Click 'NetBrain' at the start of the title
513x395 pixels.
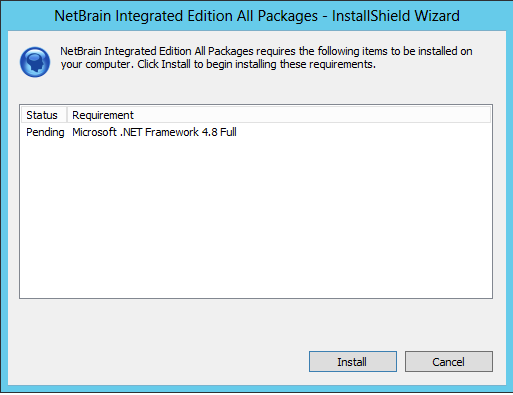tap(83, 16)
